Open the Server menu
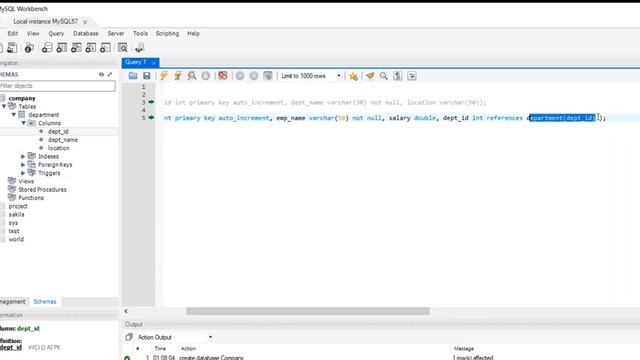 (x=116, y=33)
